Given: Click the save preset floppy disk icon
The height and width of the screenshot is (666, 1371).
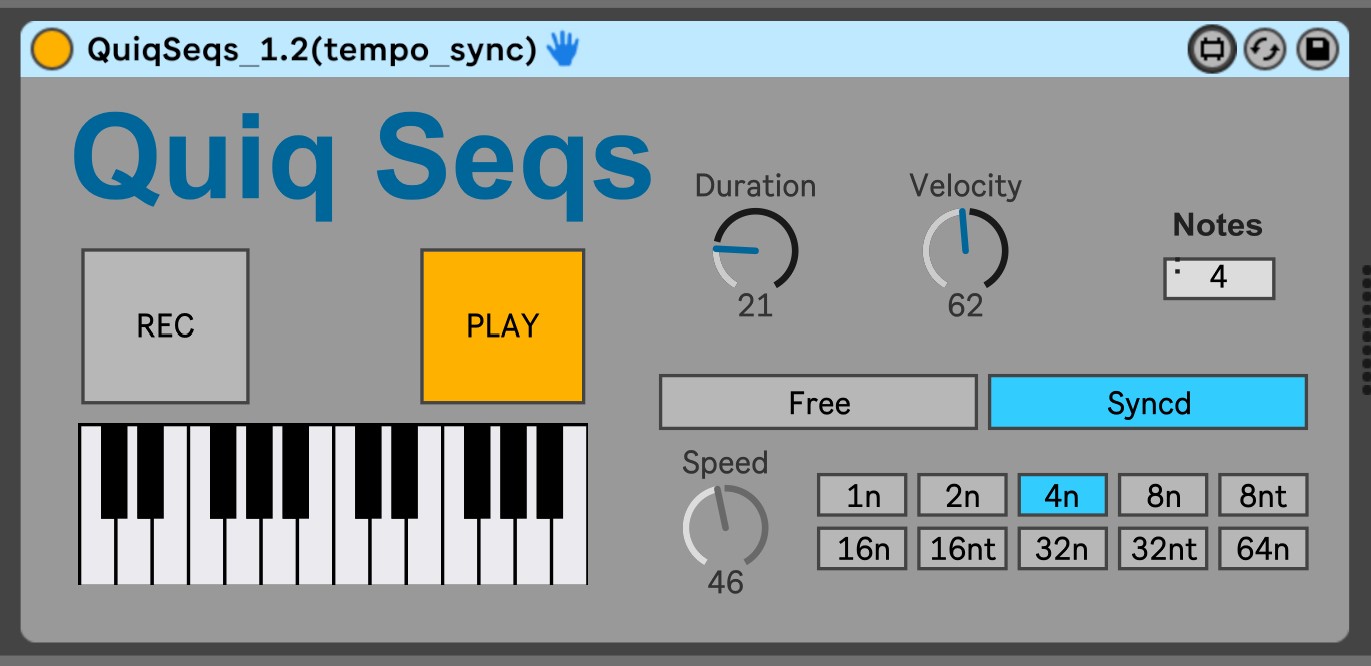Looking at the screenshot, I should [x=1317, y=49].
